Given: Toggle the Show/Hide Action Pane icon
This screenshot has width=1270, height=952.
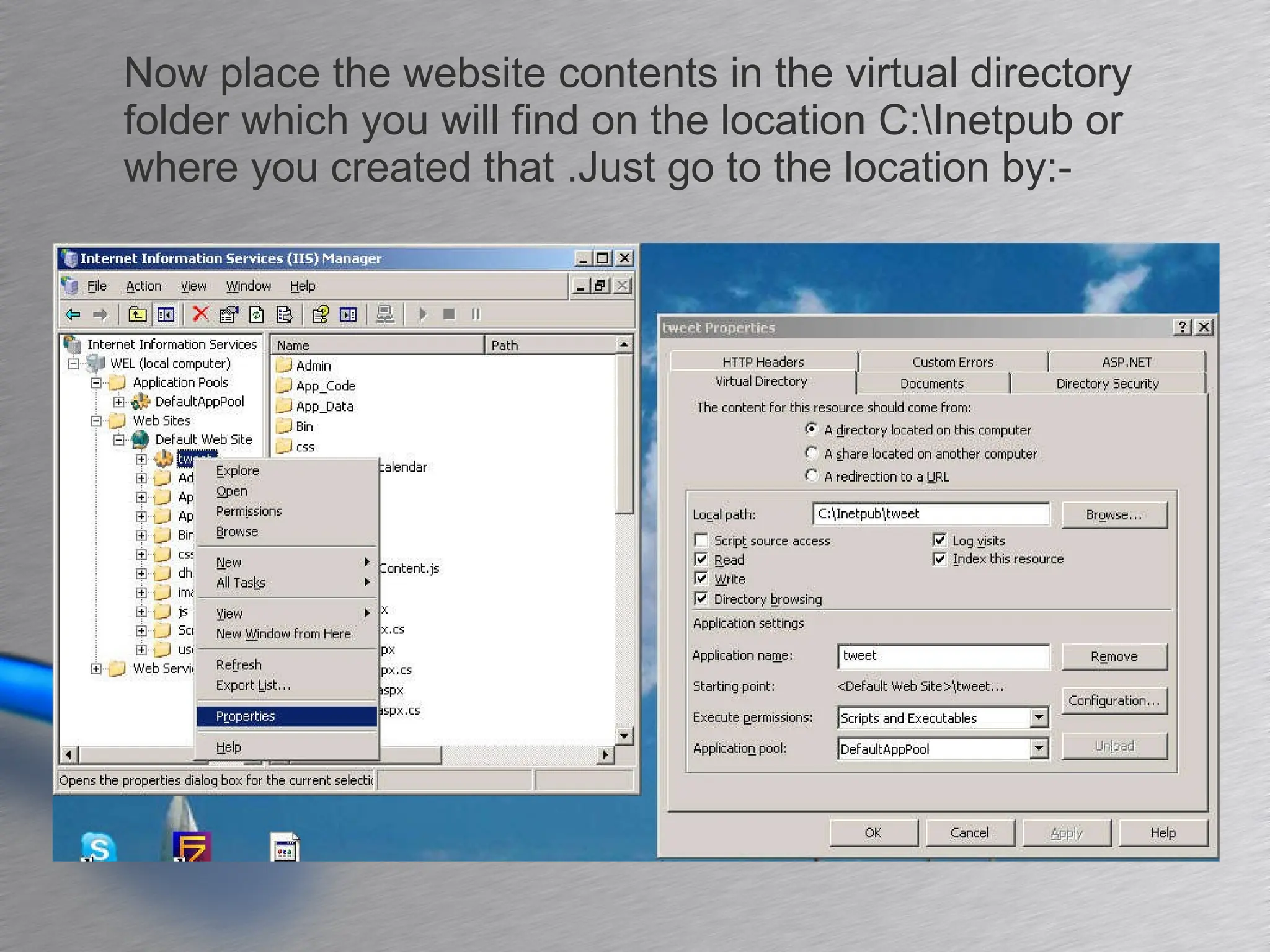Looking at the screenshot, I should pos(348,315).
